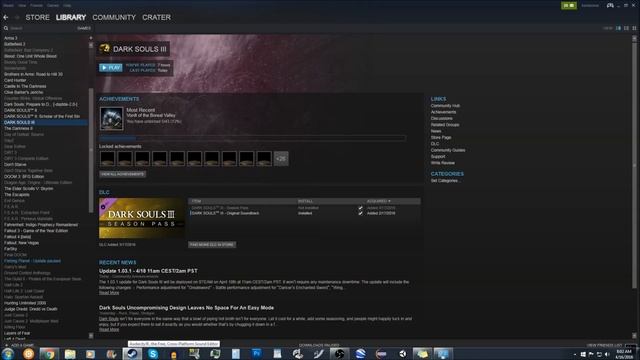The height and width of the screenshot is (360, 640).
Task: Go back with the left arrow
Action: 6,18
